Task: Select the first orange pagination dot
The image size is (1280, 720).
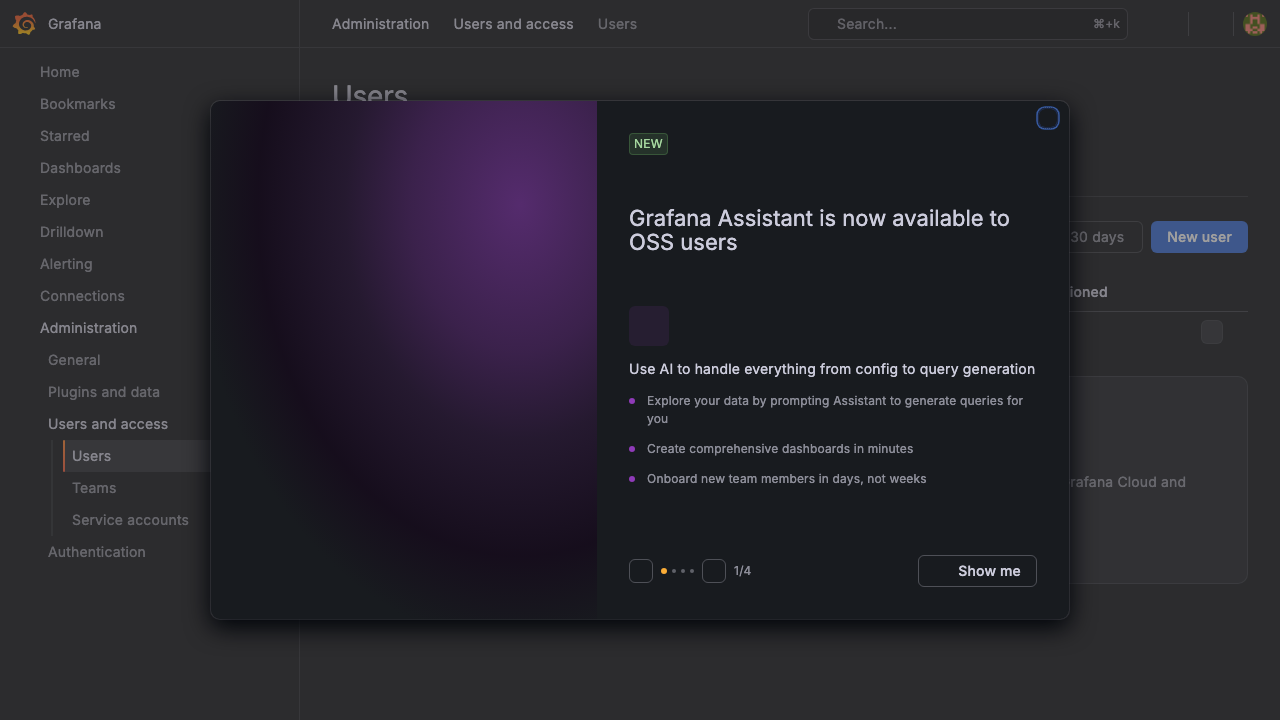Action: [664, 571]
